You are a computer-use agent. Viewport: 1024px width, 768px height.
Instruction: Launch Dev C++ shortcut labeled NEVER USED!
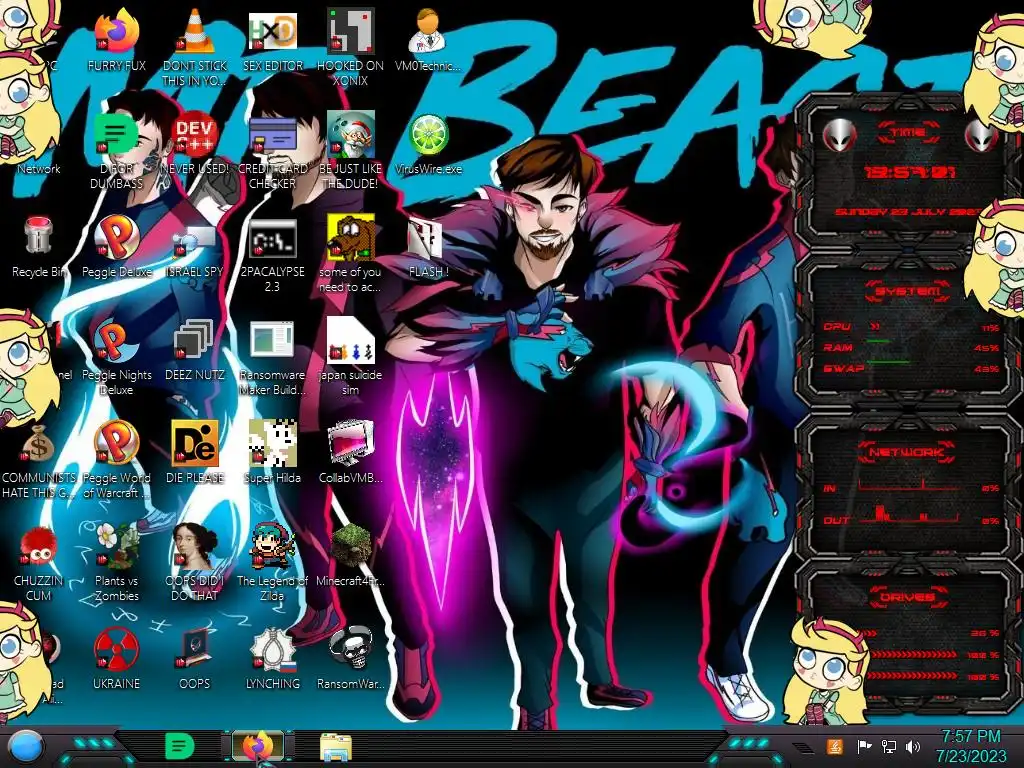[x=194, y=135]
